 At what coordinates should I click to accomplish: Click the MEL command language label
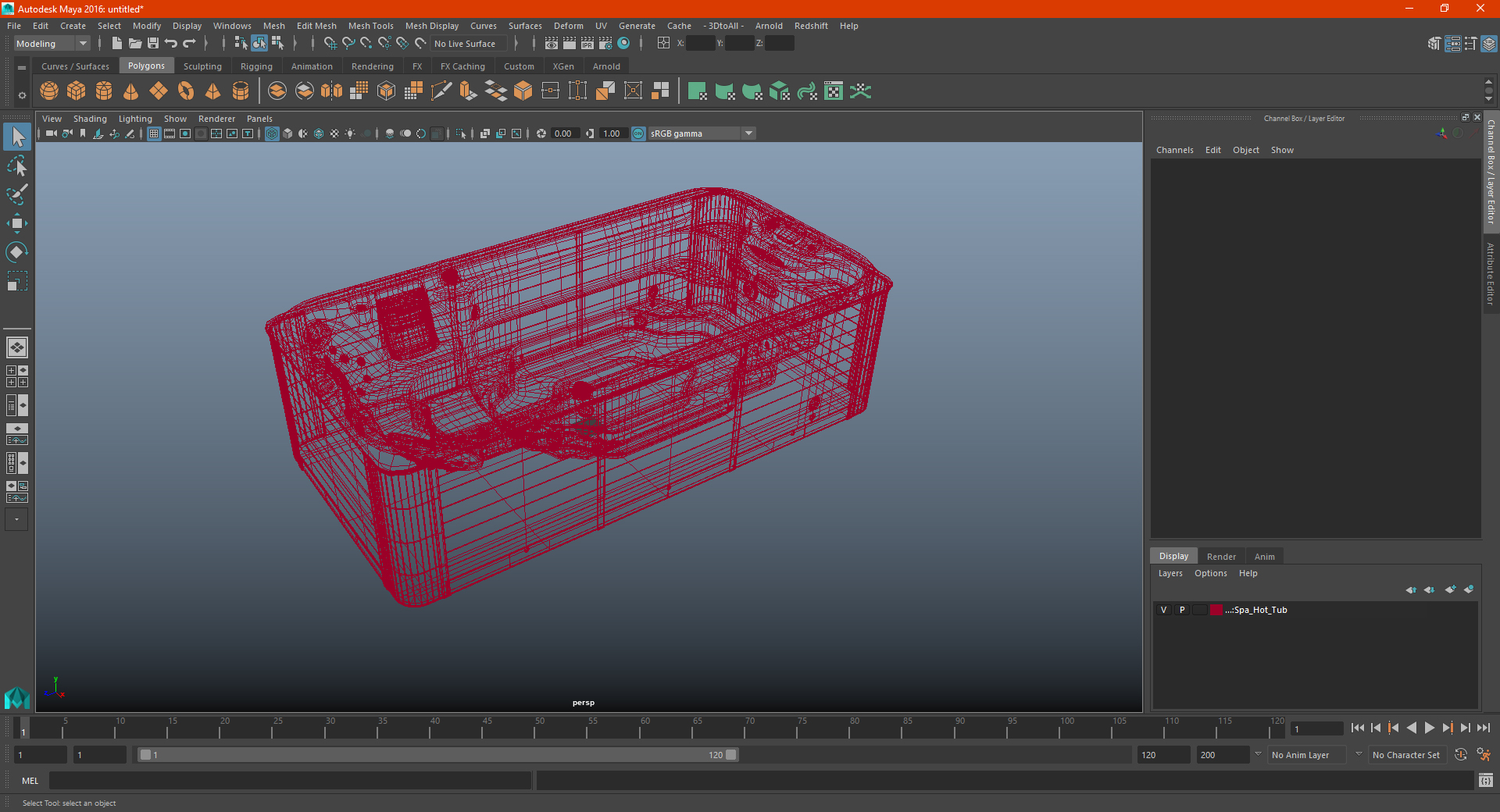click(30, 781)
